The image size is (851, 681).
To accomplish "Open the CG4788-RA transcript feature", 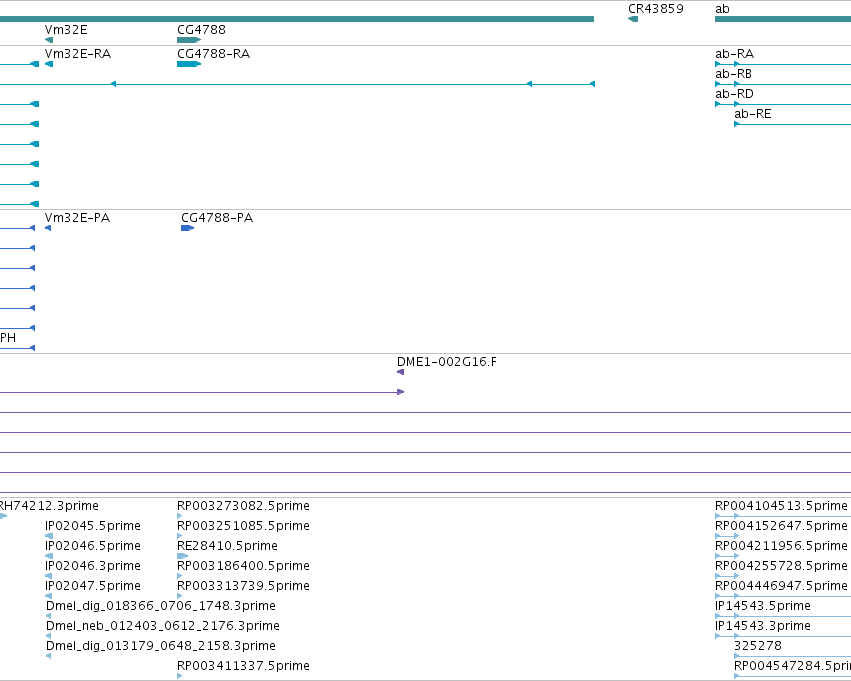I will pos(213,54).
